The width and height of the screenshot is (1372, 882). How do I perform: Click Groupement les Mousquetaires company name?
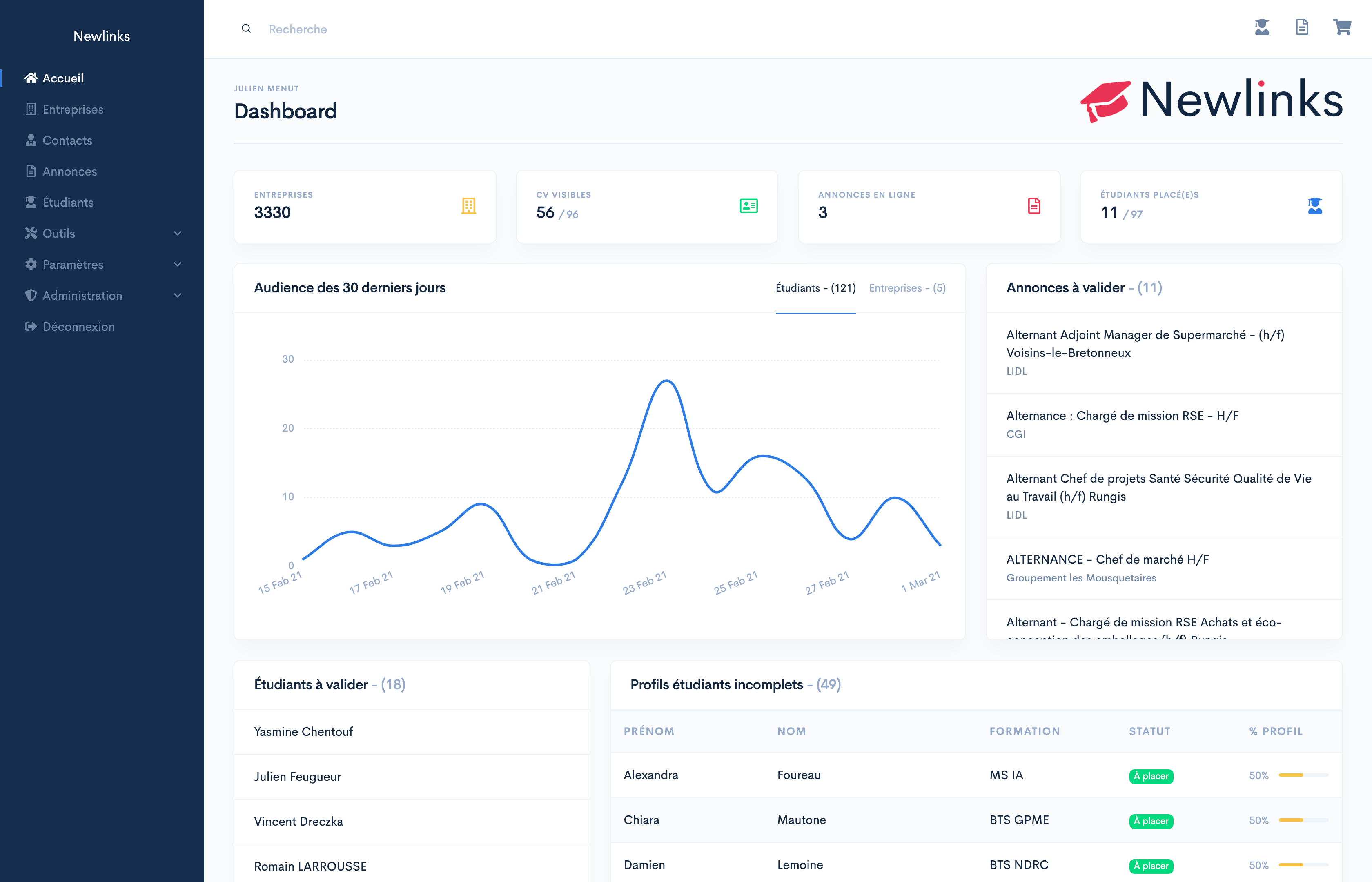pyautogui.click(x=1081, y=578)
